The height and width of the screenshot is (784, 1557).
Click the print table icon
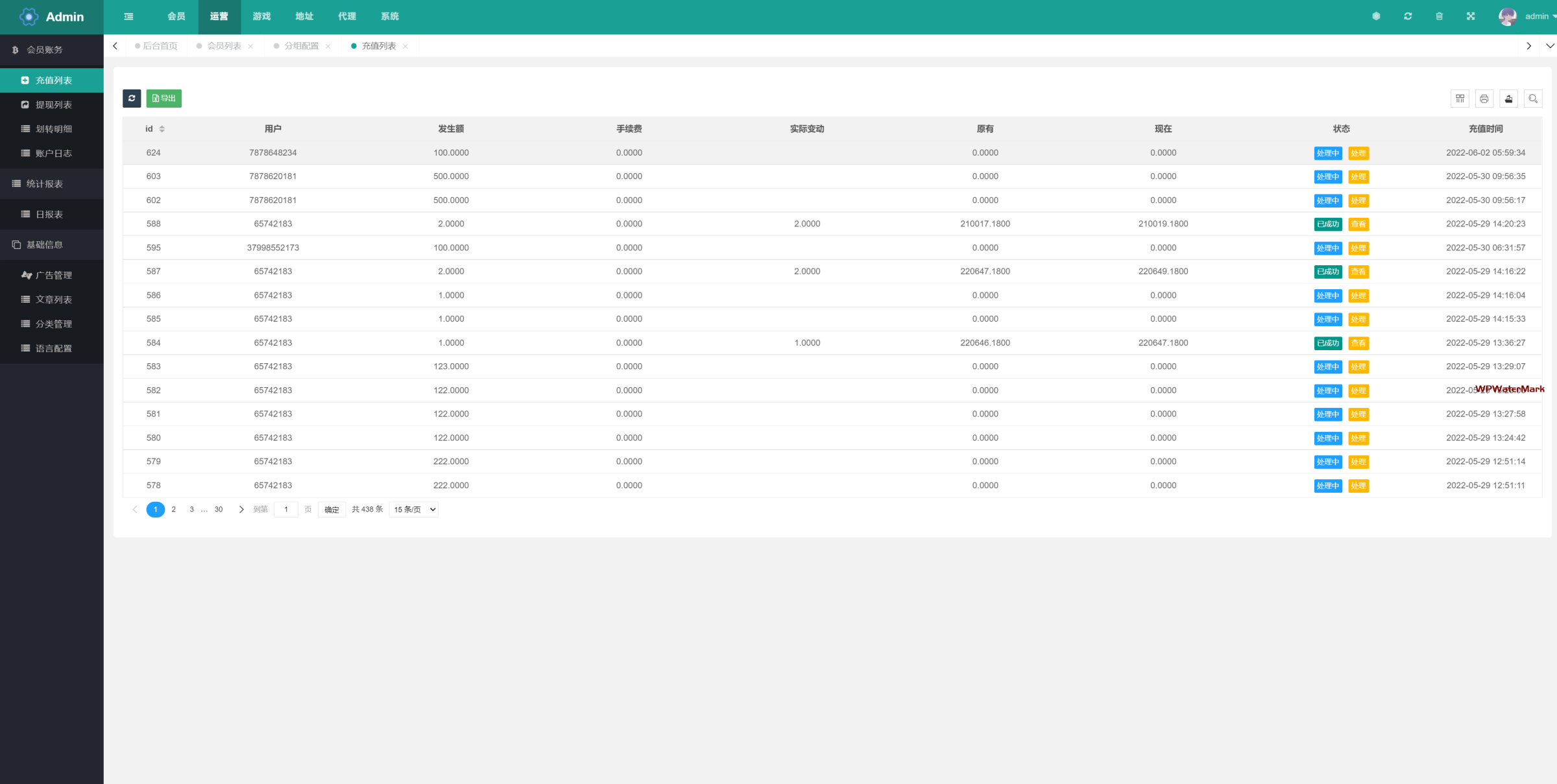point(1484,99)
